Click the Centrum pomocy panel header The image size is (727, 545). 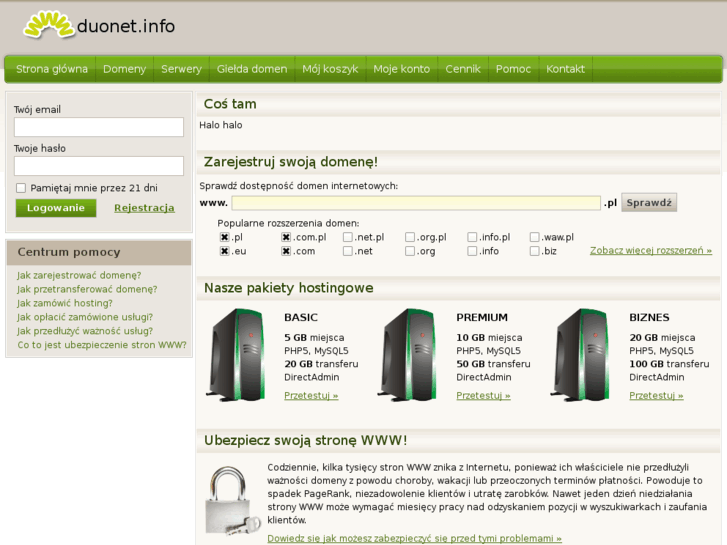point(99,252)
